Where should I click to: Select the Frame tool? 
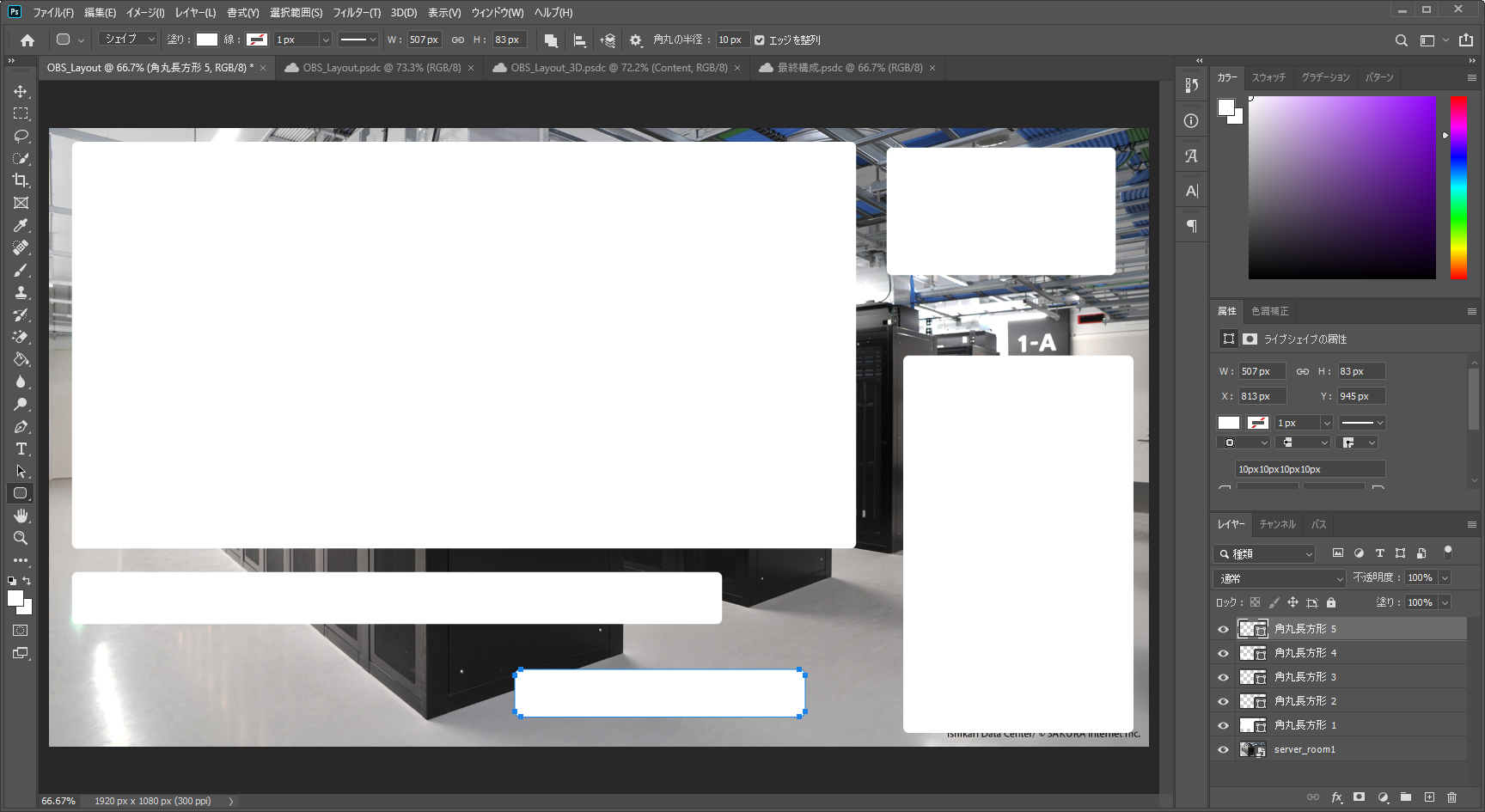[x=21, y=203]
